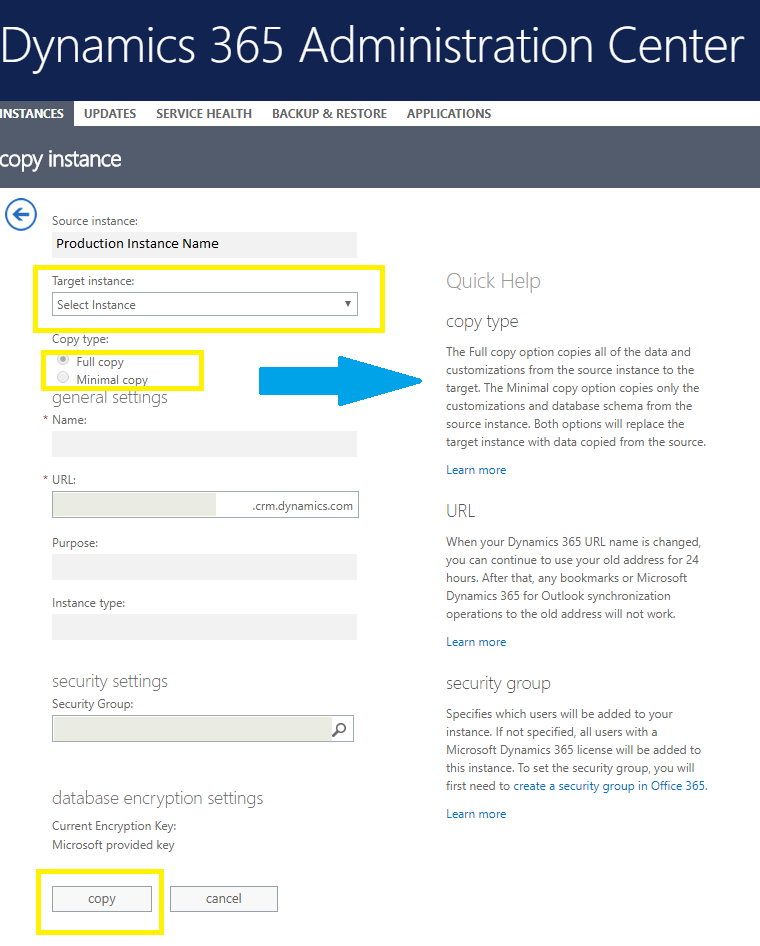The image size is (760, 946).
Task: Open create a security group in Office 365 link
Action: 609,786
